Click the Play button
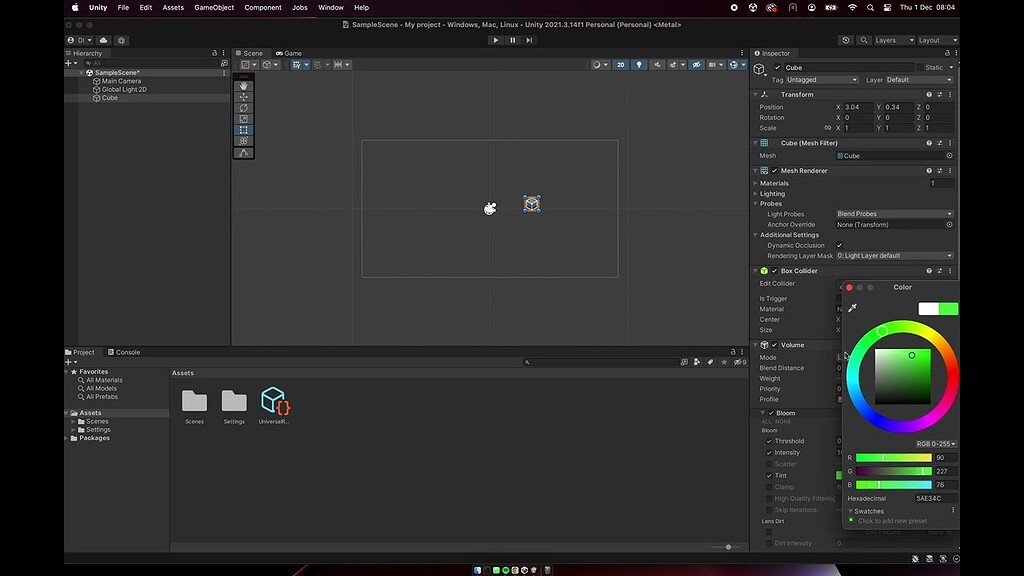This screenshot has width=1024, height=576. pos(496,40)
